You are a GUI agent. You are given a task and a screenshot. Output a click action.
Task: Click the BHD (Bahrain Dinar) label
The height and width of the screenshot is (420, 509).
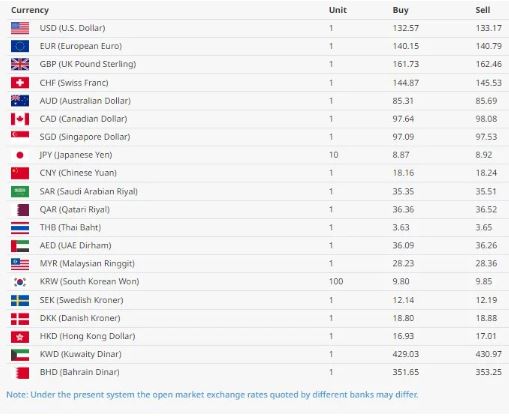click(79, 372)
